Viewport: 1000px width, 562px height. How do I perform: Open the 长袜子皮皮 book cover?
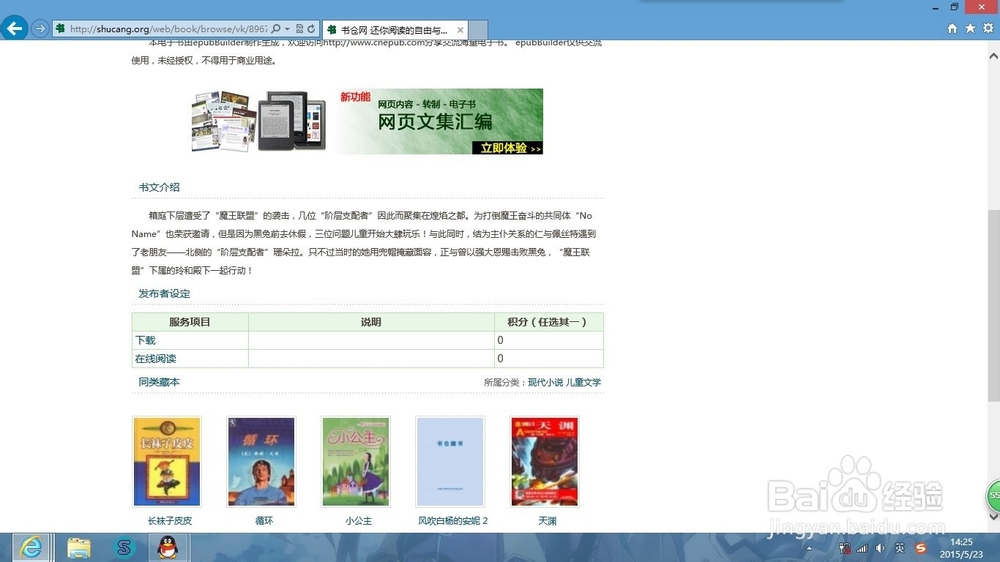[x=166, y=462]
